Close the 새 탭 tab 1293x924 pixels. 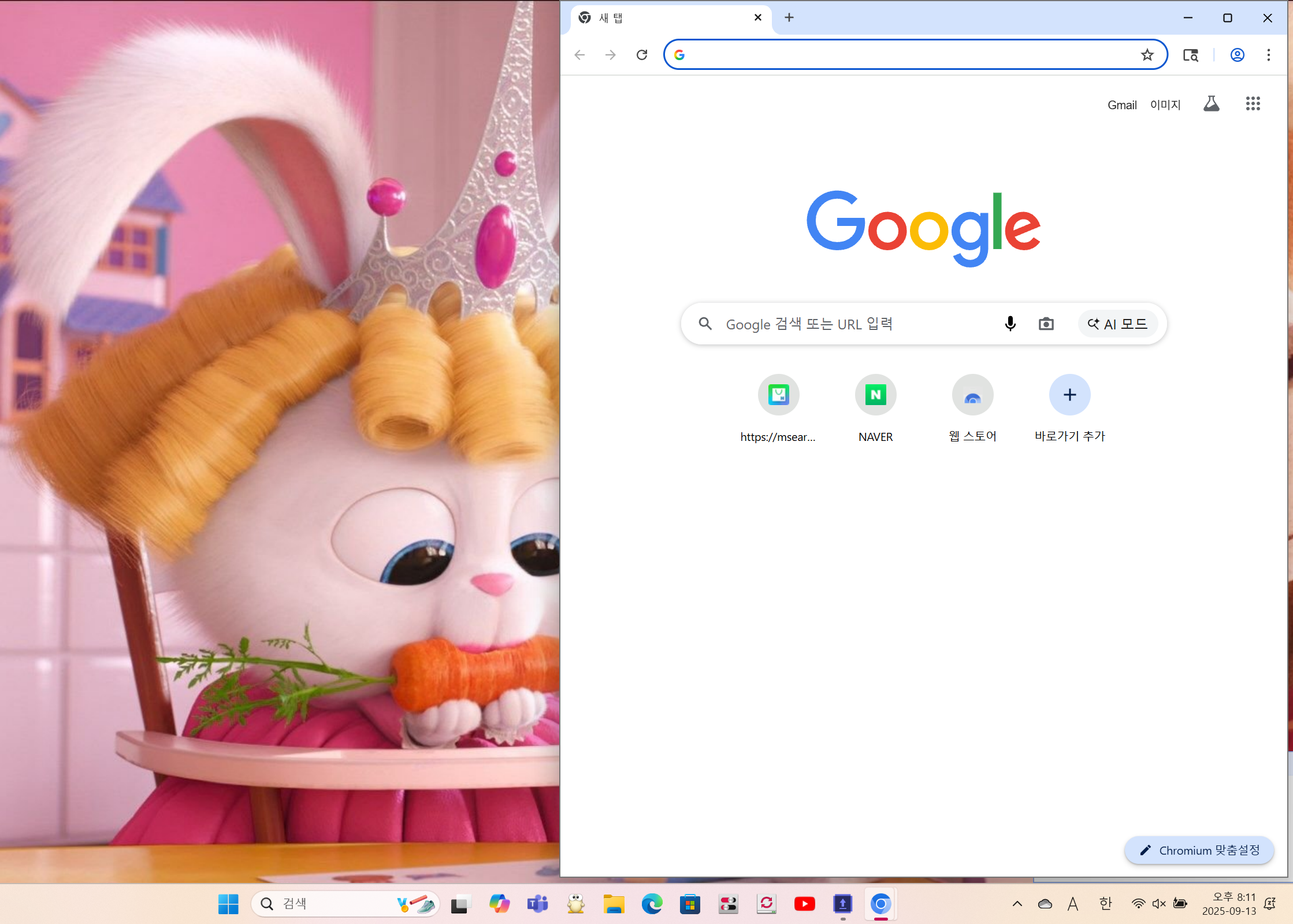point(758,17)
